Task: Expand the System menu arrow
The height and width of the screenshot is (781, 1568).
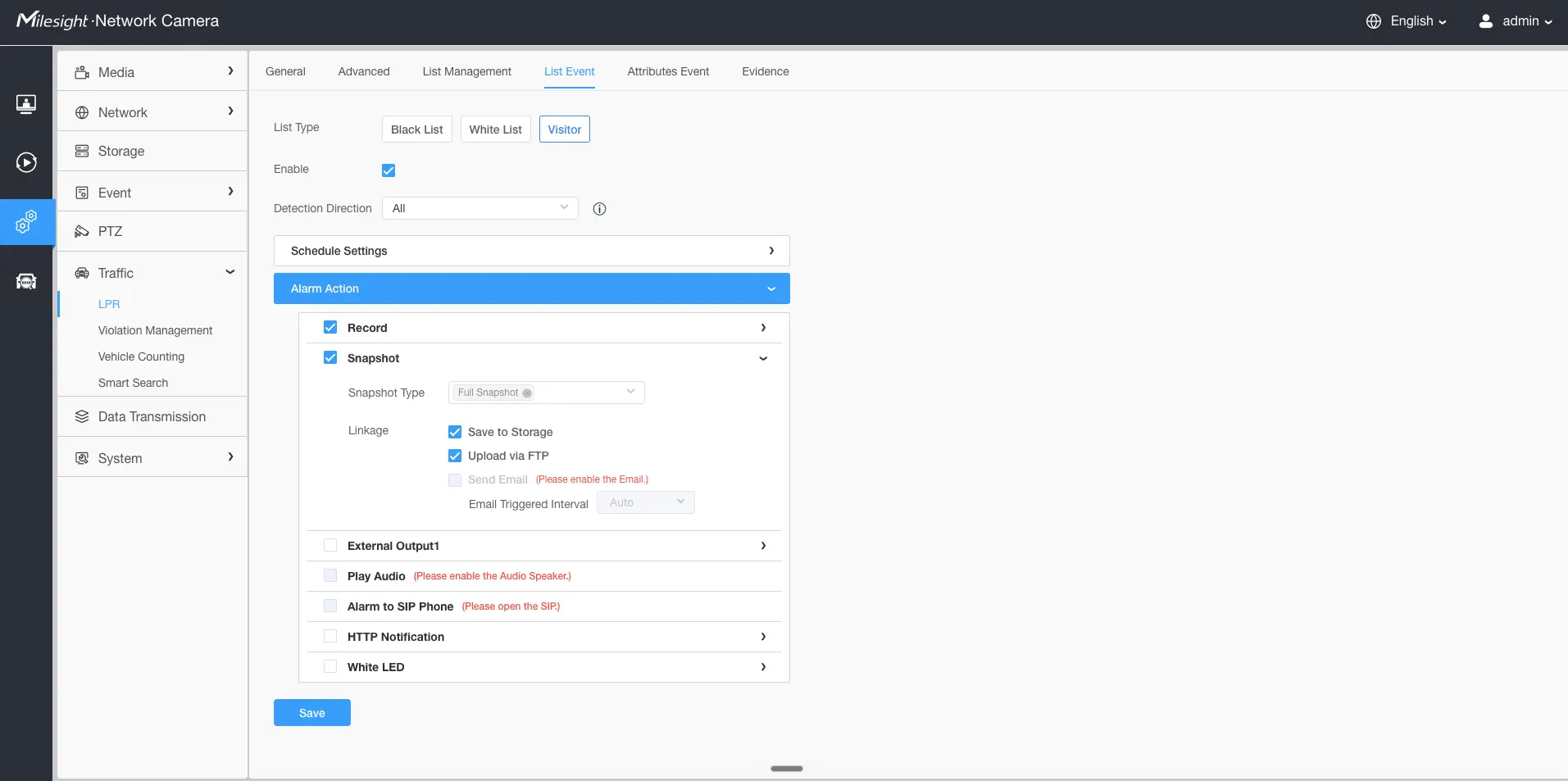Action: (230, 457)
